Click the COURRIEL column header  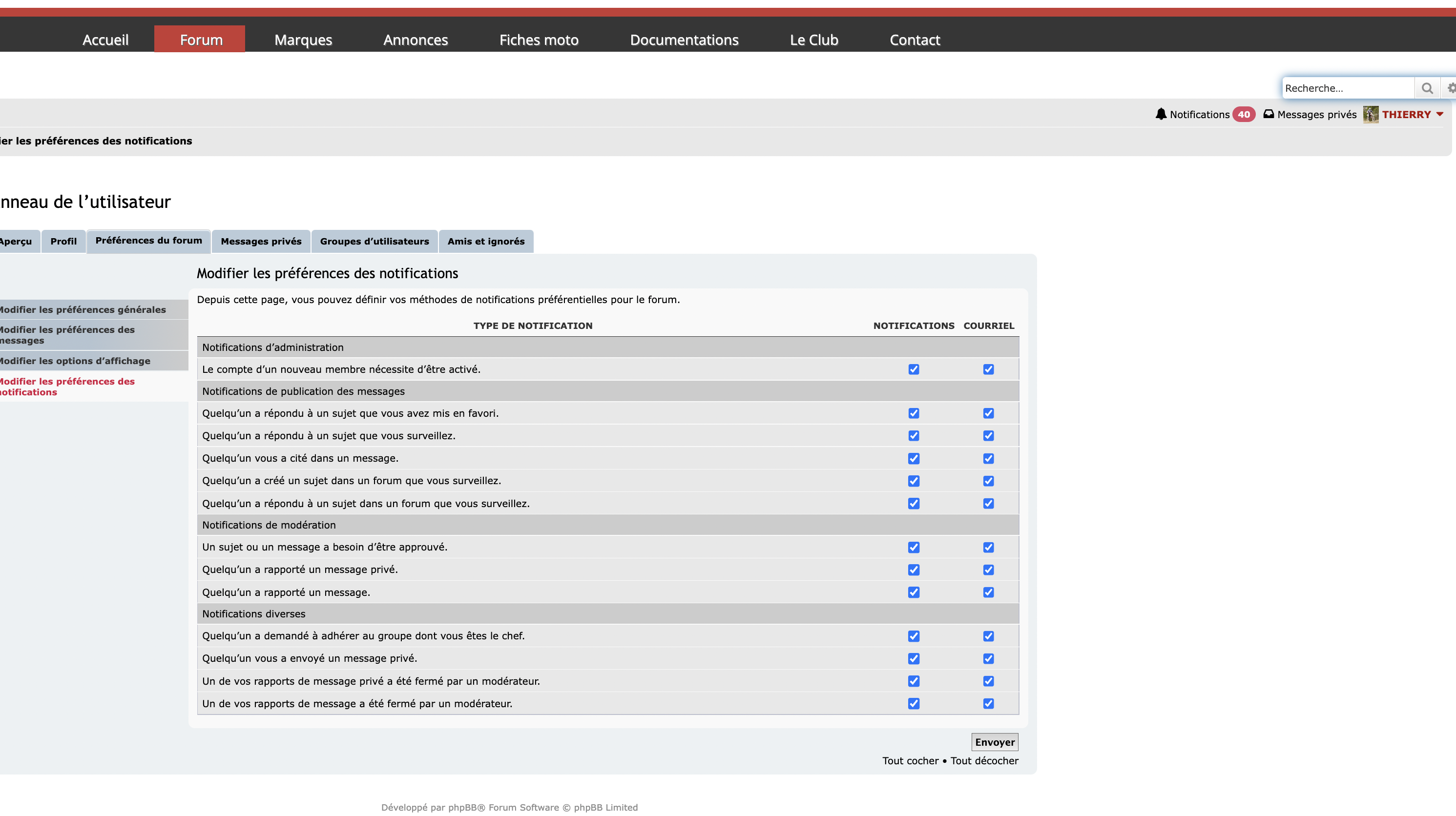(x=989, y=326)
